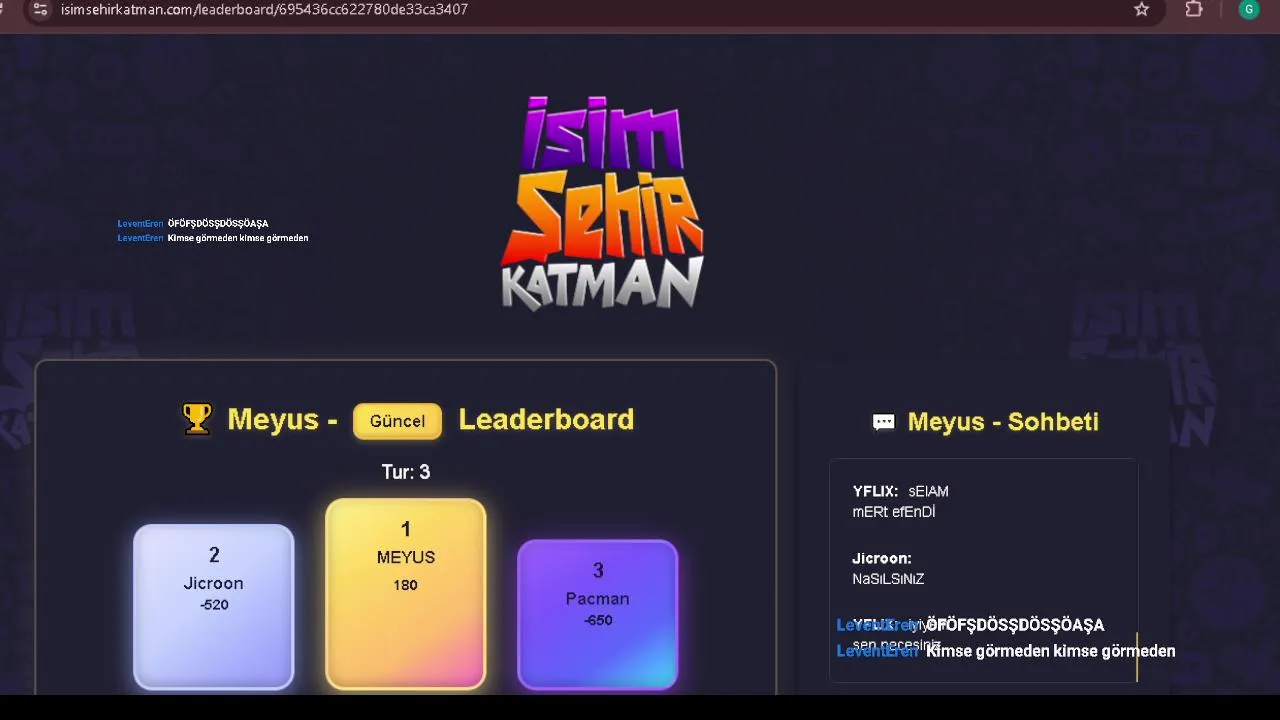This screenshot has height=720, width=1280.
Task: Click the "YFLIX:" sender name above sElAM
Action: (875, 491)
